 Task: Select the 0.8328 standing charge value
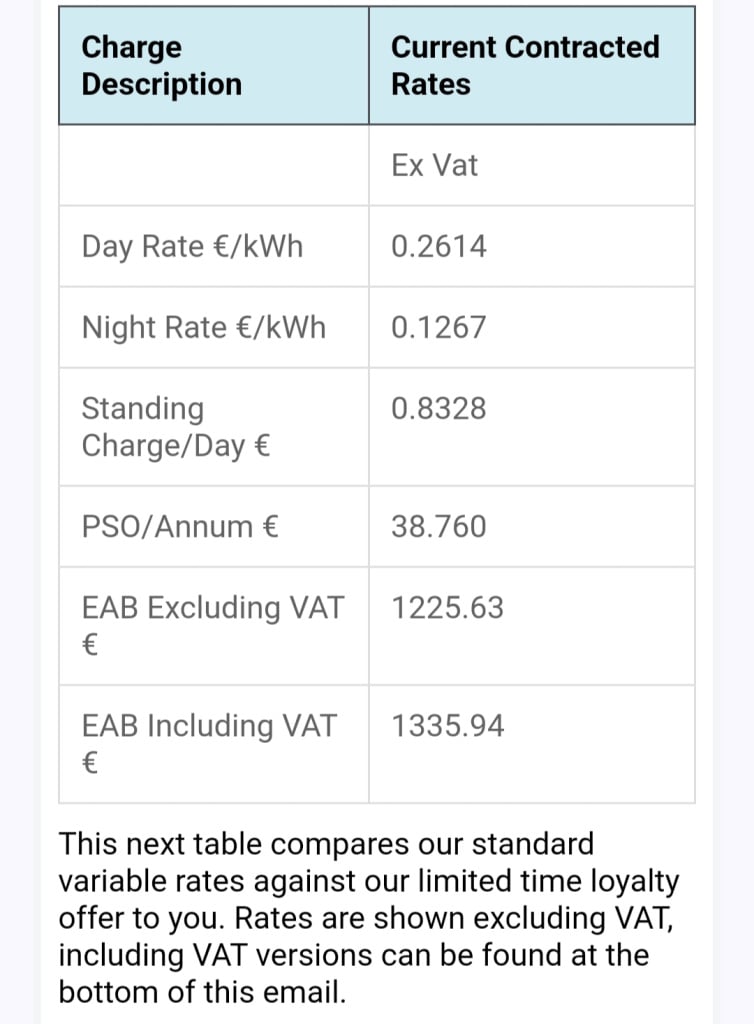(x=439, y=409)
